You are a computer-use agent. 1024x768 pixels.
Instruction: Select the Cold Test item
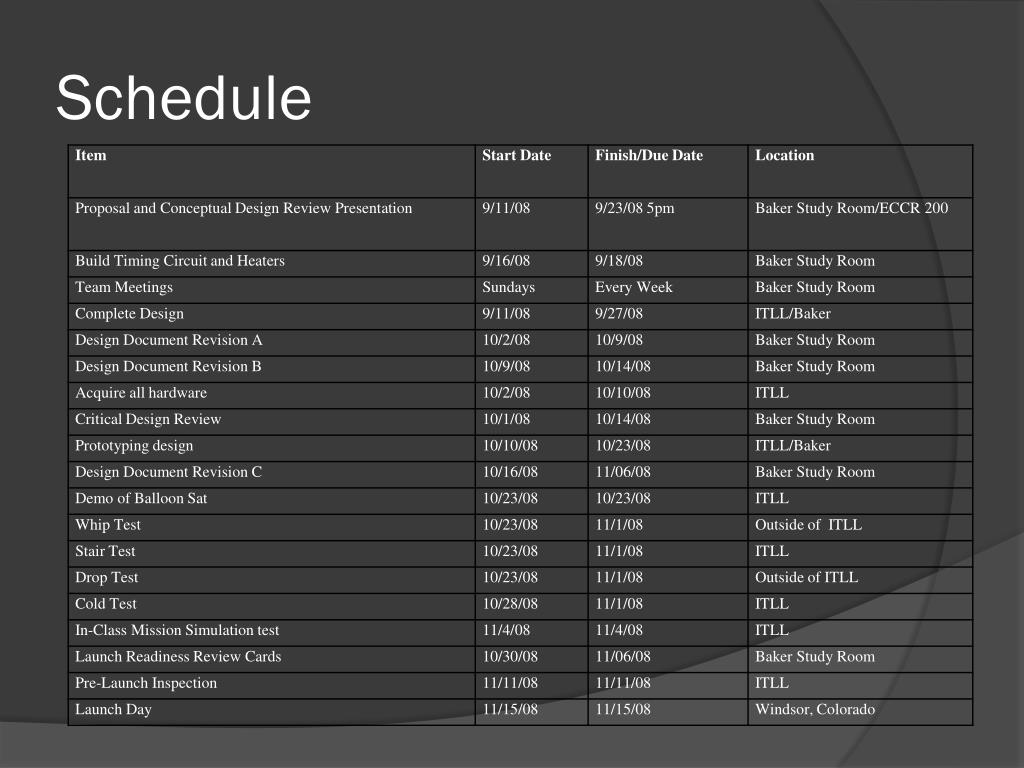click(x=106, y=604)
